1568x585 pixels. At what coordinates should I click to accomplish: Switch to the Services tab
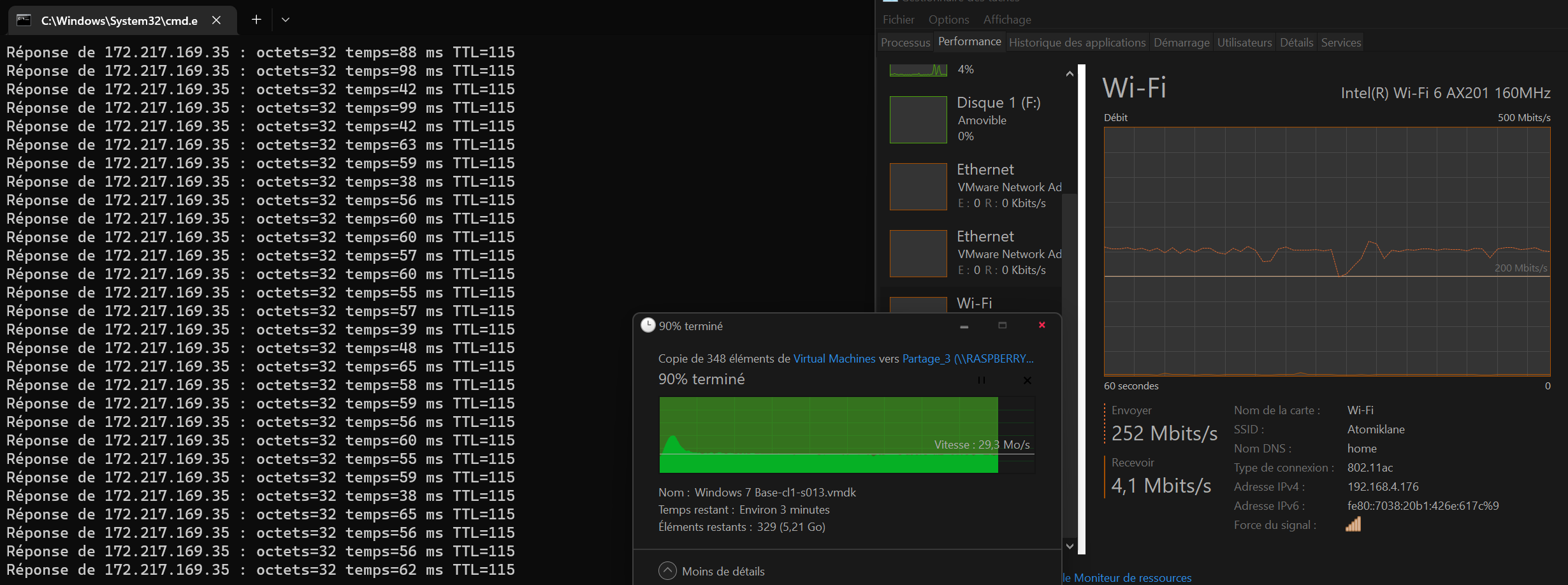coord(1340,42)
